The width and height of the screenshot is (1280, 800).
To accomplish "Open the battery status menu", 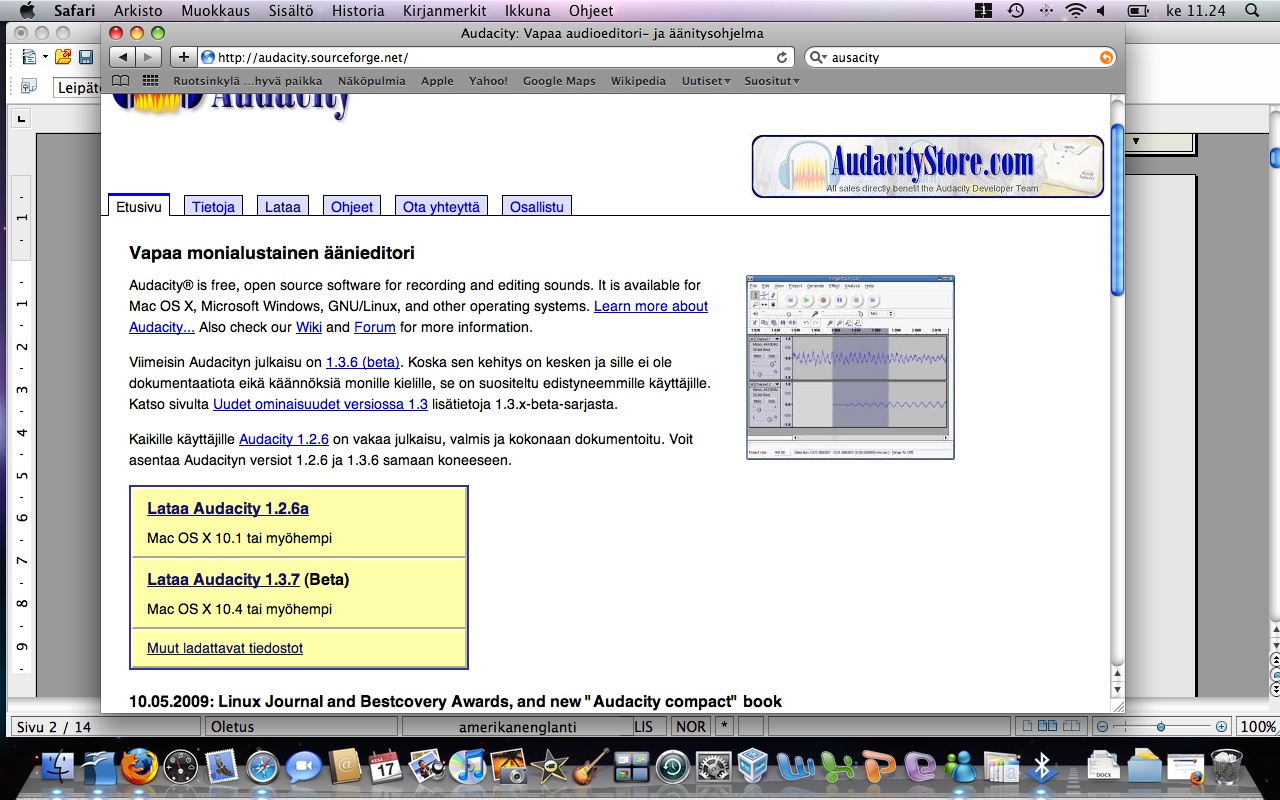I will point(1138,11).
